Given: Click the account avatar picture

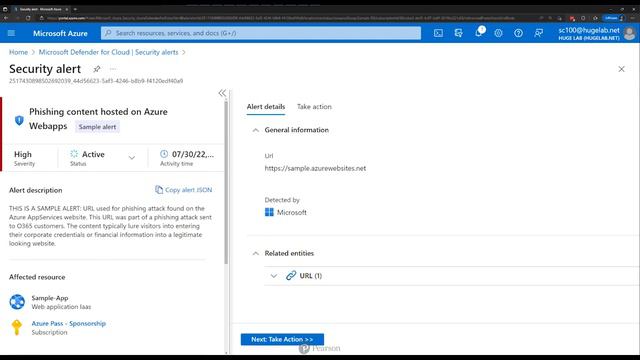Looking at the screenshot, I should coord(629,33).
